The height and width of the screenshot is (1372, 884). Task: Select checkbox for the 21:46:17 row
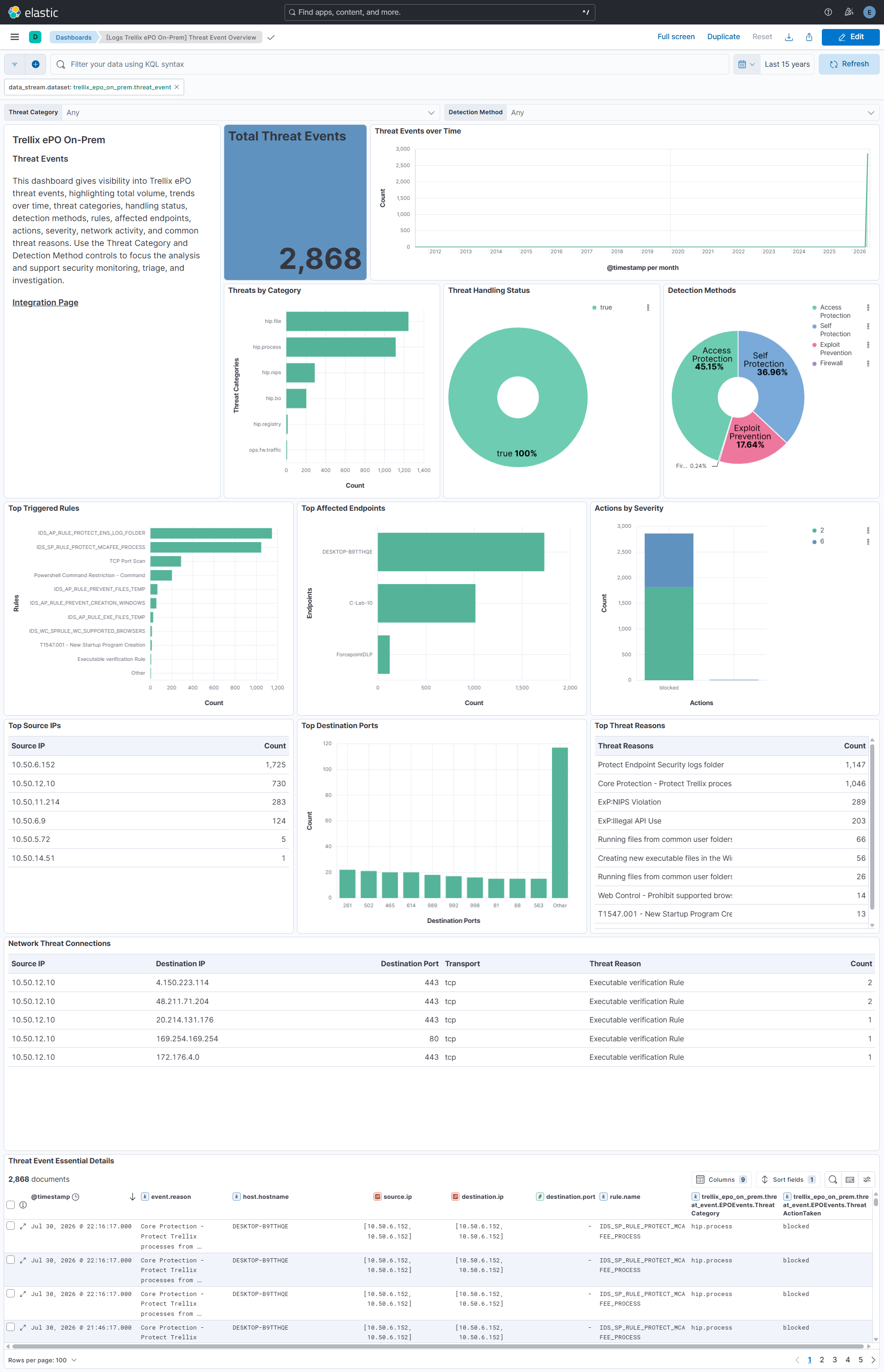(10, 1327)
